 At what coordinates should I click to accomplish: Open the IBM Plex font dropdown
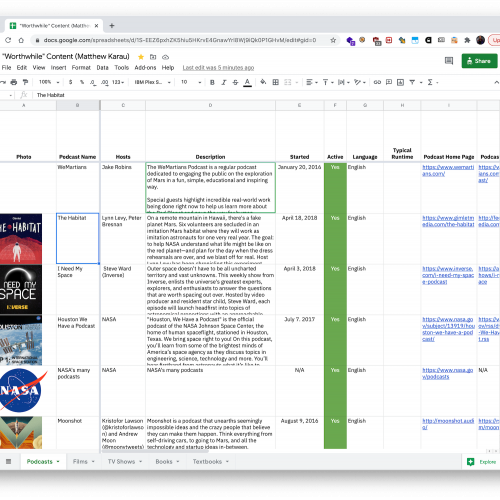click(x=152, y=82)
